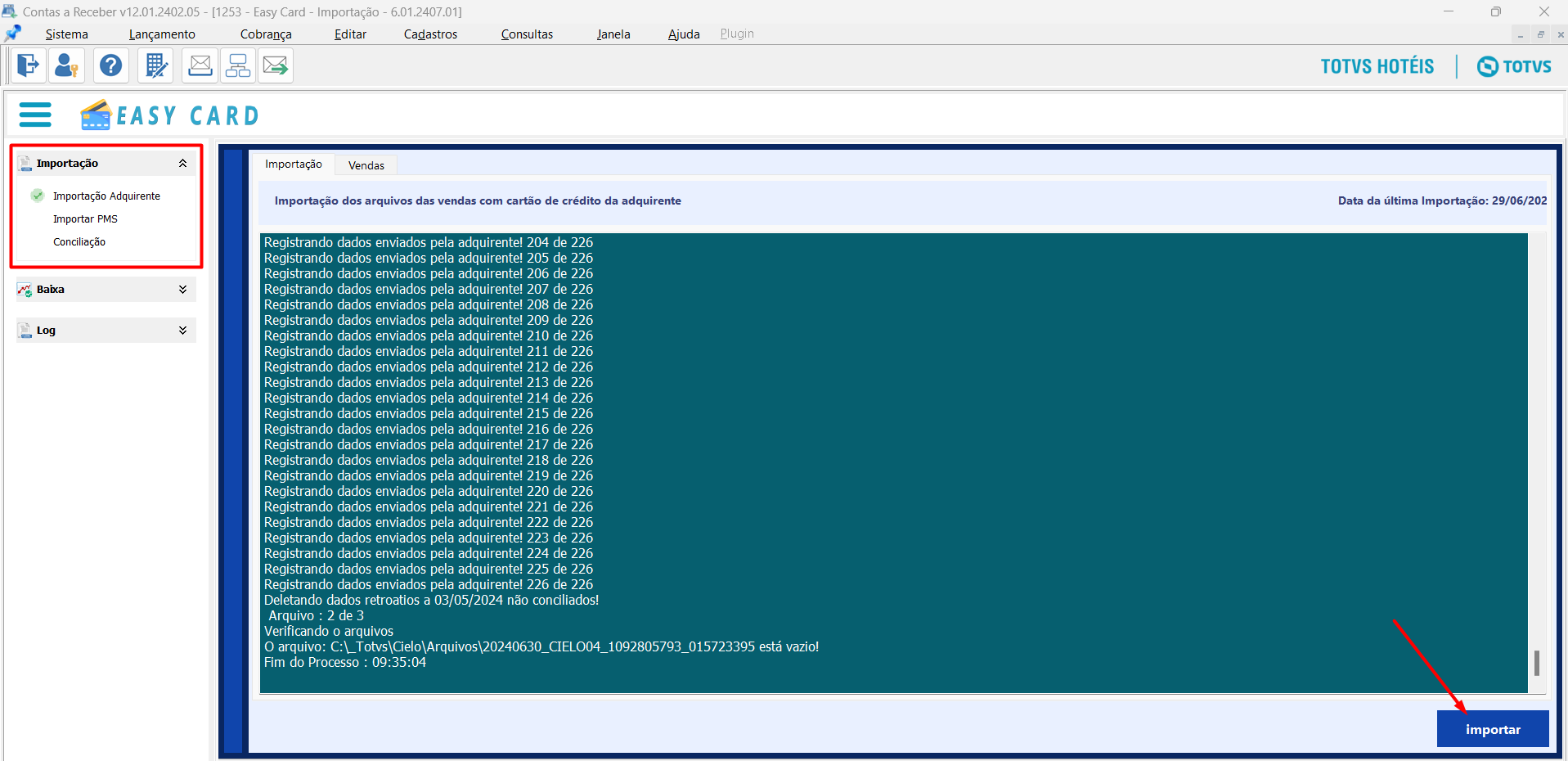1568x761 pixels.
Task: Click the application icon in the title bar
Action: coord(9,11)
